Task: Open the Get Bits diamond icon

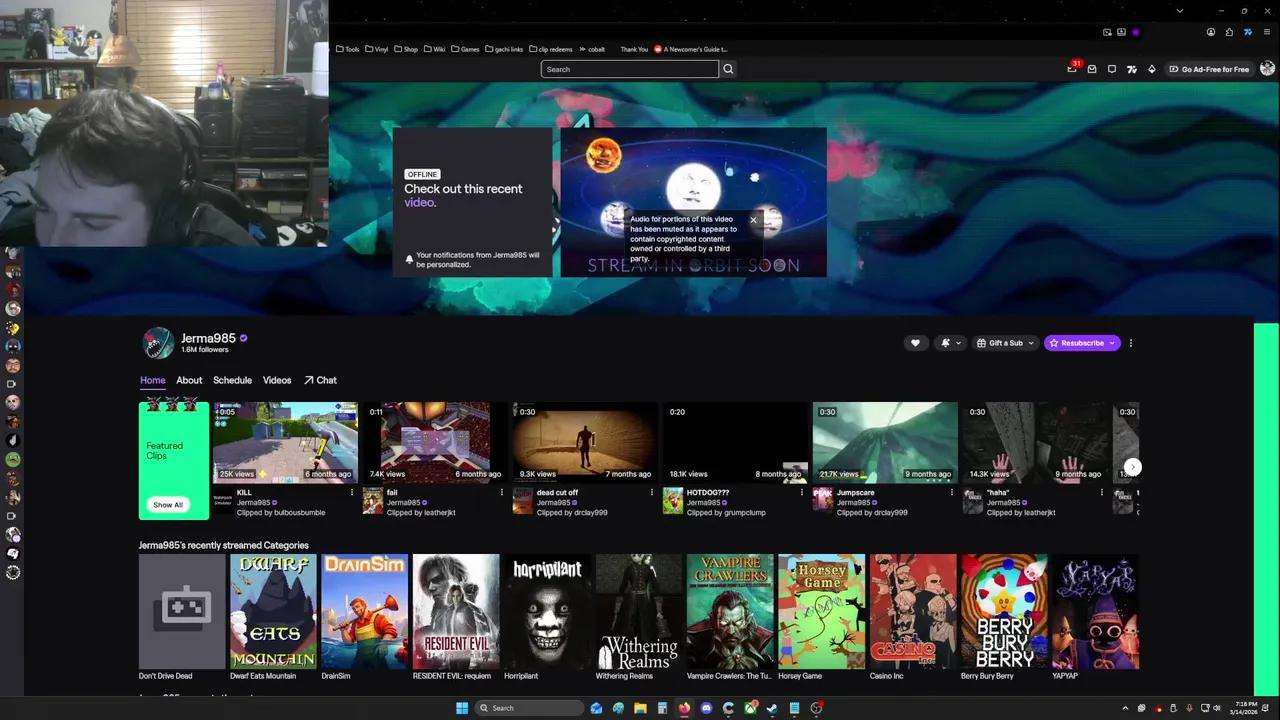Action: 1152,69
